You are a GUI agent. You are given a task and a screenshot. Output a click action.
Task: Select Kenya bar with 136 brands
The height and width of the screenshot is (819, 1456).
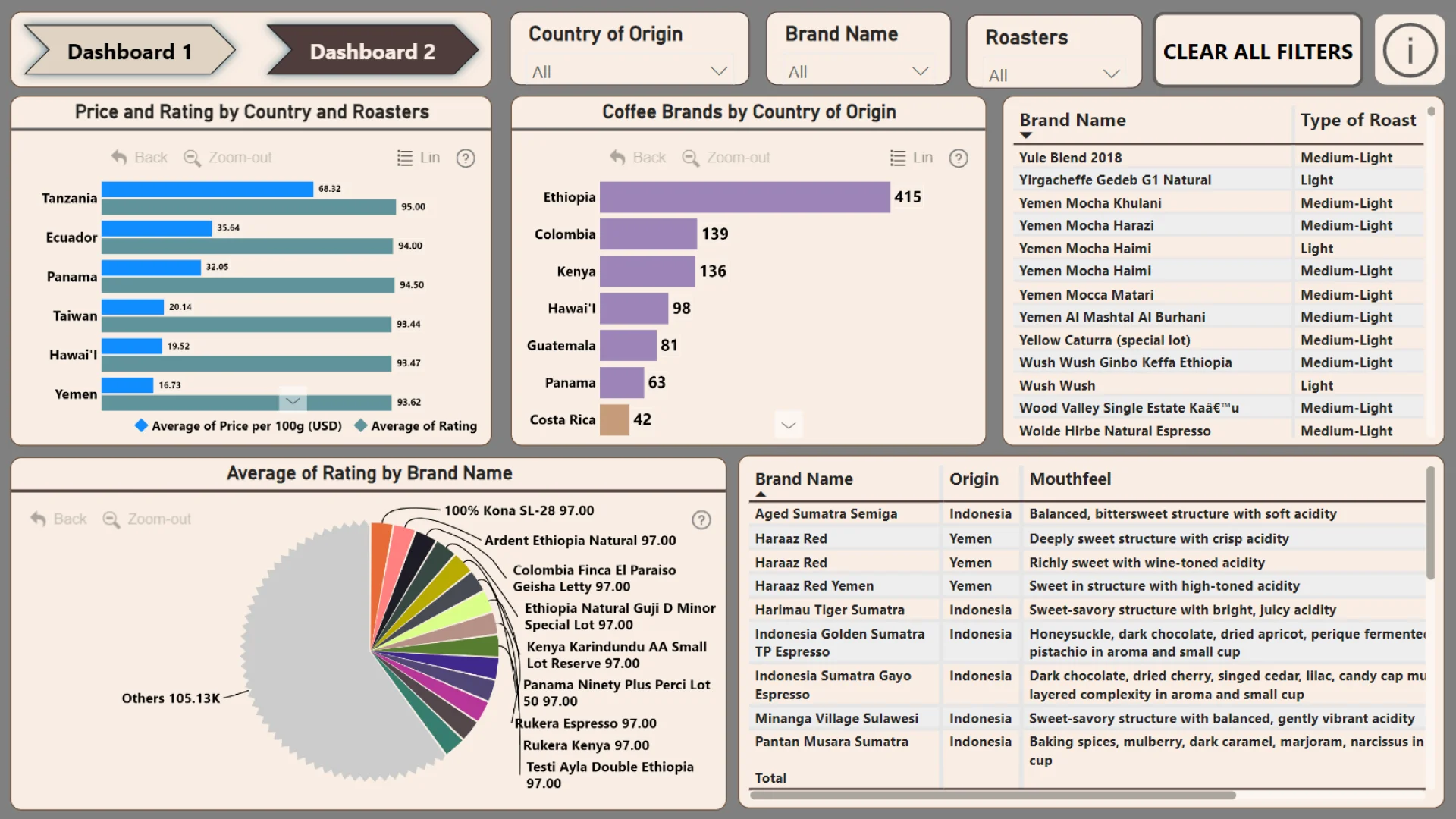pos(647,271)
